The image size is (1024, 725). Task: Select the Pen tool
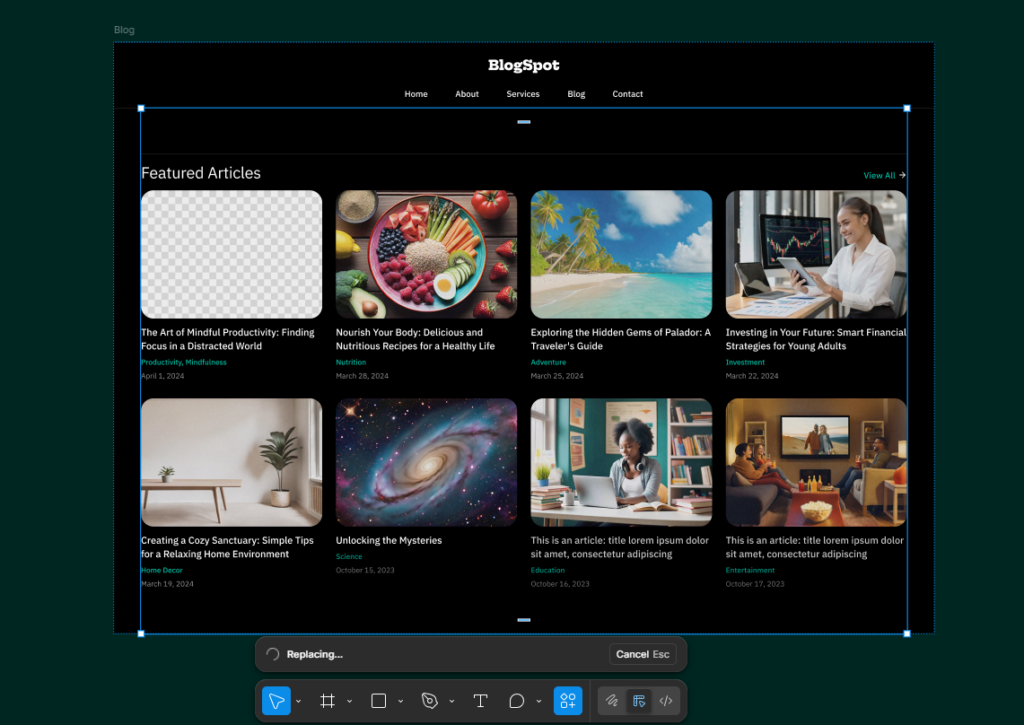point(429,701)
